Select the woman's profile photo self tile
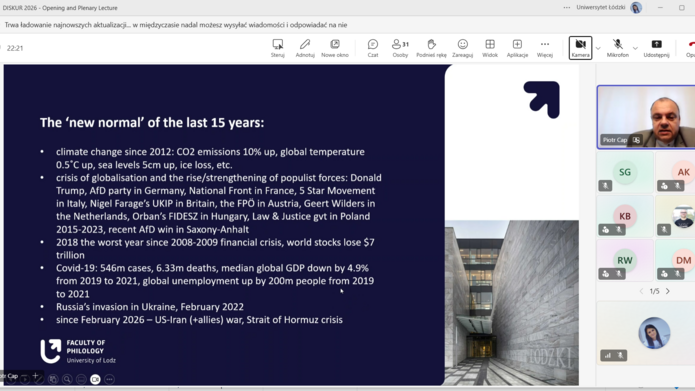The image size is (695, 391). [654, 333]
